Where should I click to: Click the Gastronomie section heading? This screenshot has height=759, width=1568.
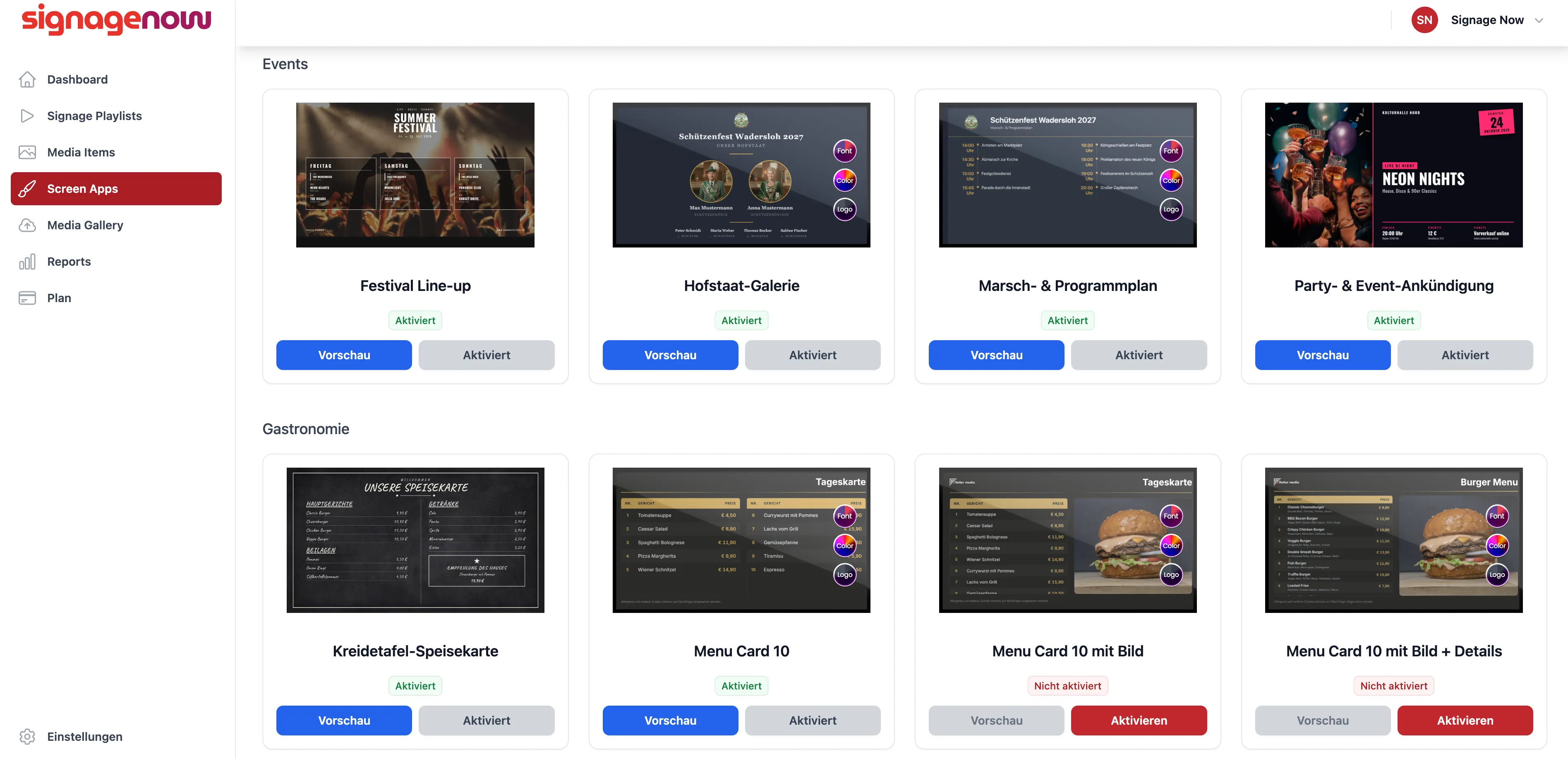306,429
